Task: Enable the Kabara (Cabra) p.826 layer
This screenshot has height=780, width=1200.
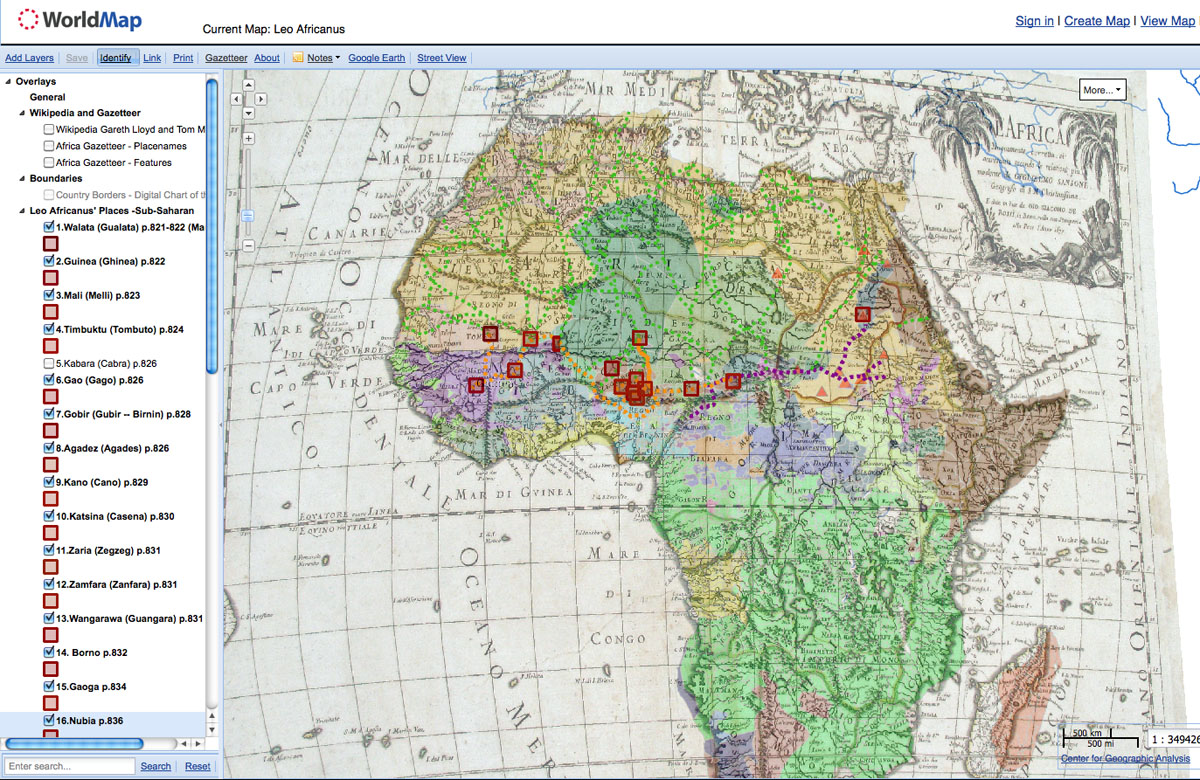Action: click(49, 363)
